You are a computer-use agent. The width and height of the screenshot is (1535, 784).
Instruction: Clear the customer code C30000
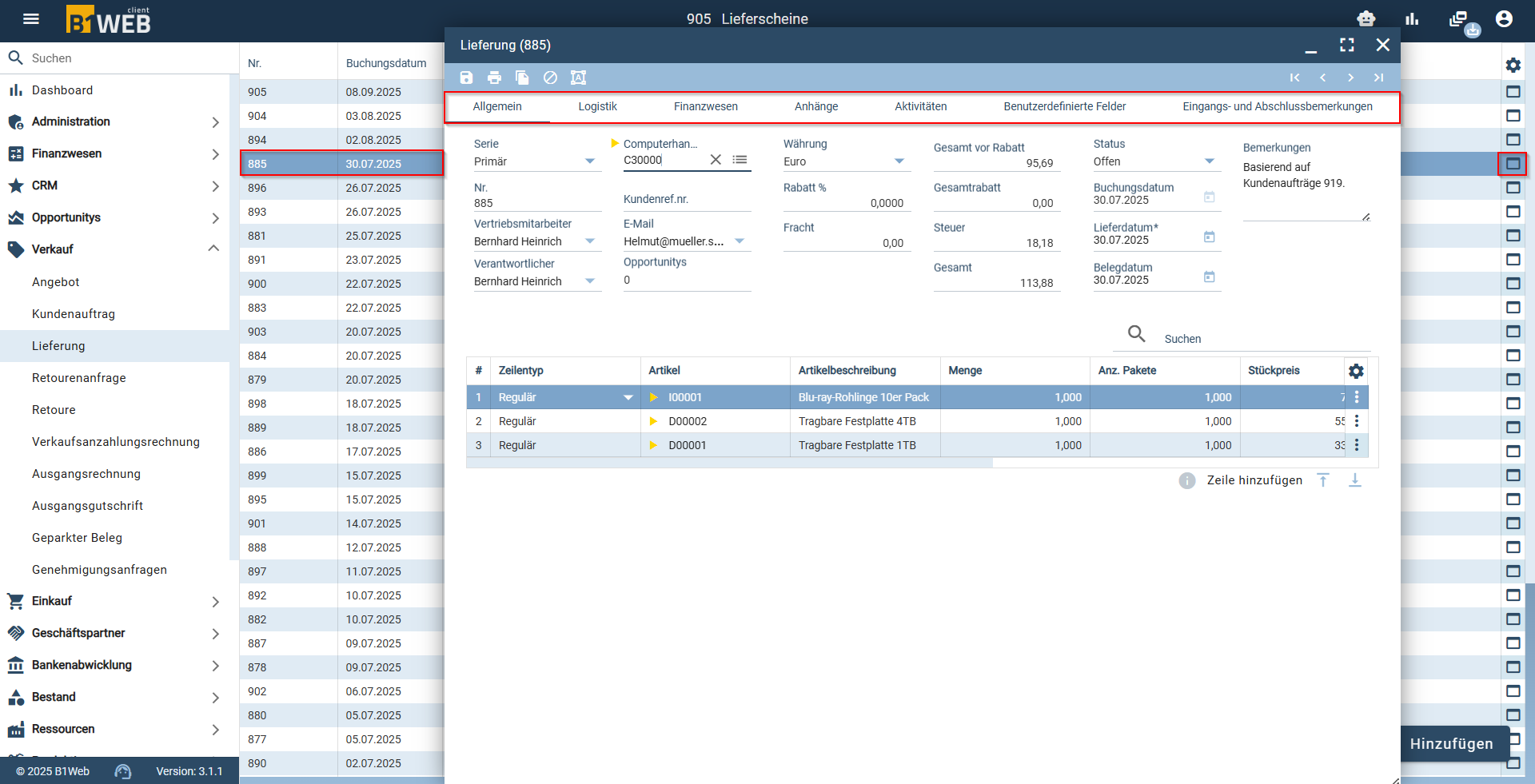click(x=716, y=160)
